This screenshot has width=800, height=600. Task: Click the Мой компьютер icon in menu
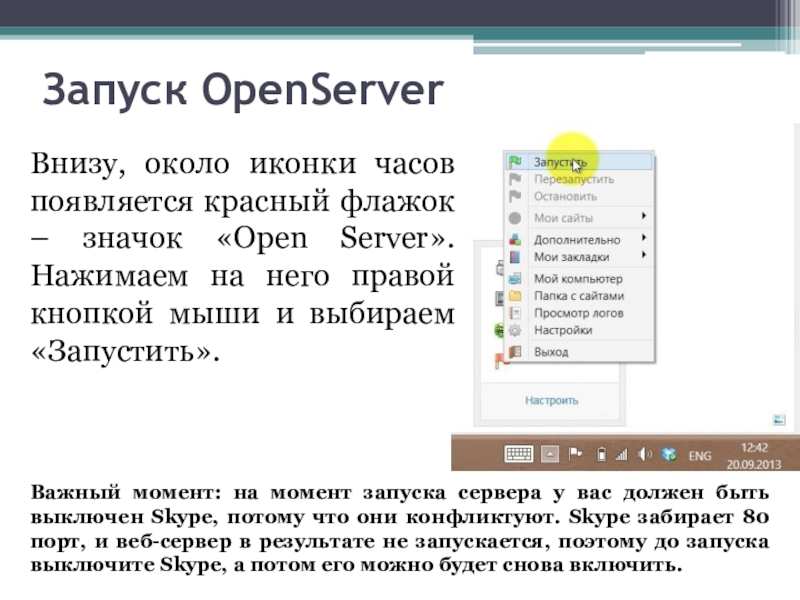[x=515, y=279]
